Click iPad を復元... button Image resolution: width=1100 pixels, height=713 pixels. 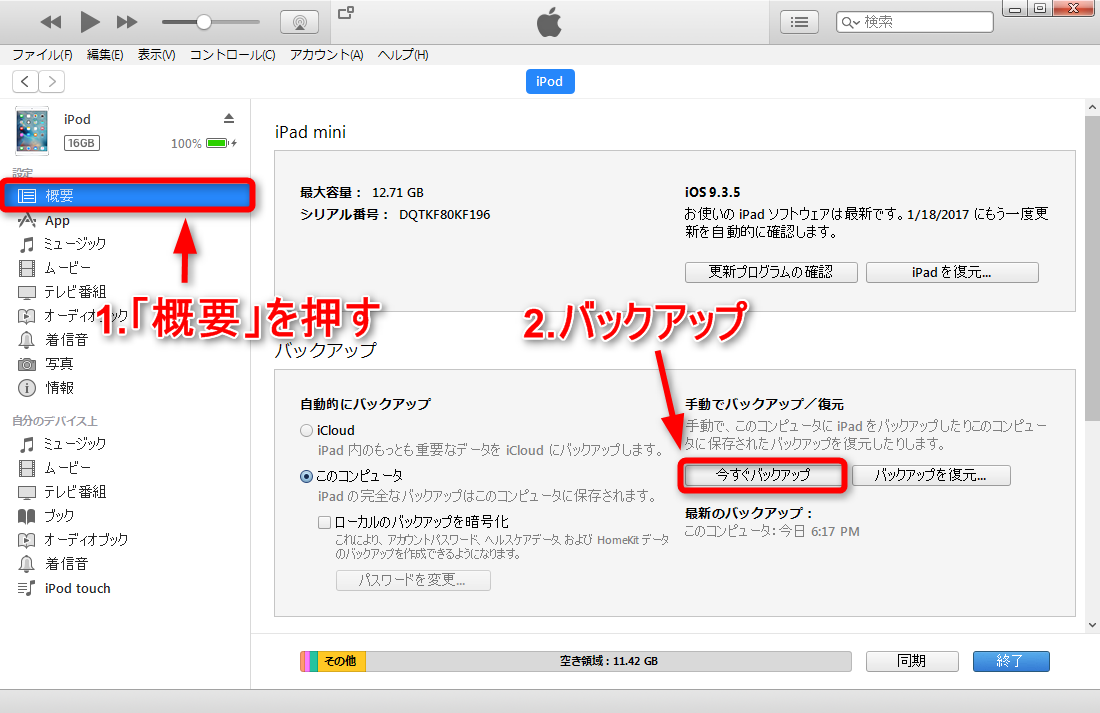(x=952, y=272)
